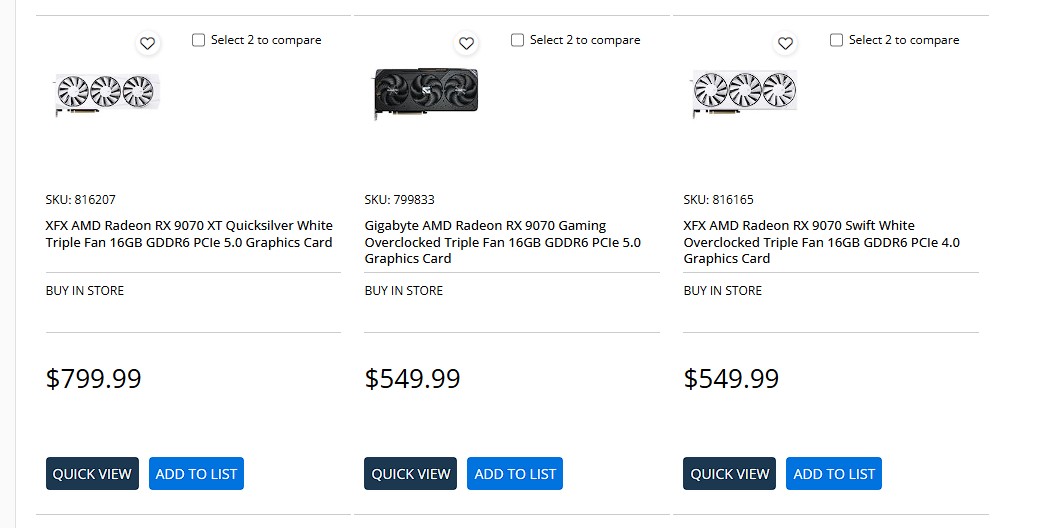The width and height of the screenshot is (1046, 528).
Task: Add XFX Quicksilver White to list
Action: coord(196,474)
